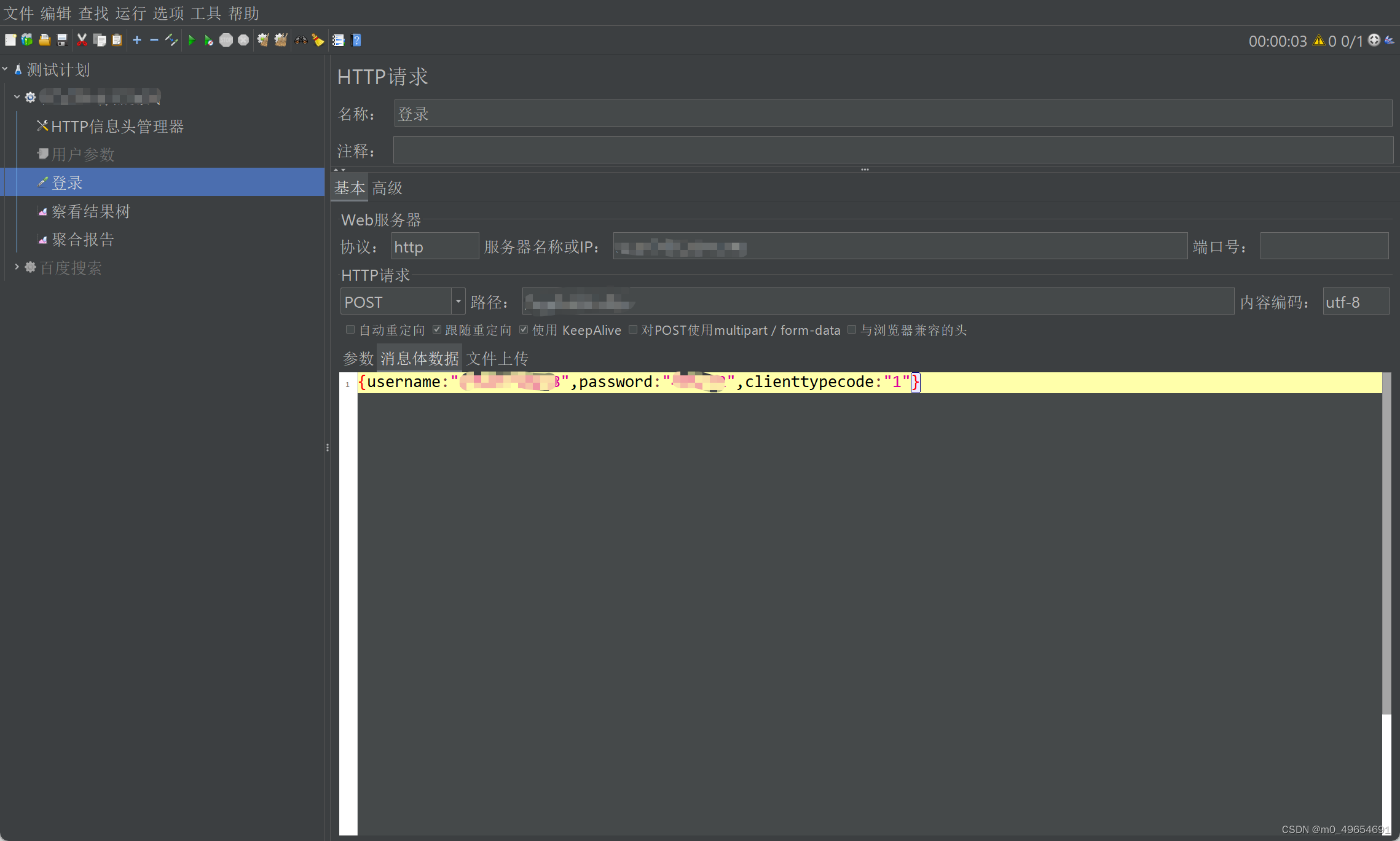Click the binoculars Search icon
This screenshot has width=1400, height=841.
(301, 41)
